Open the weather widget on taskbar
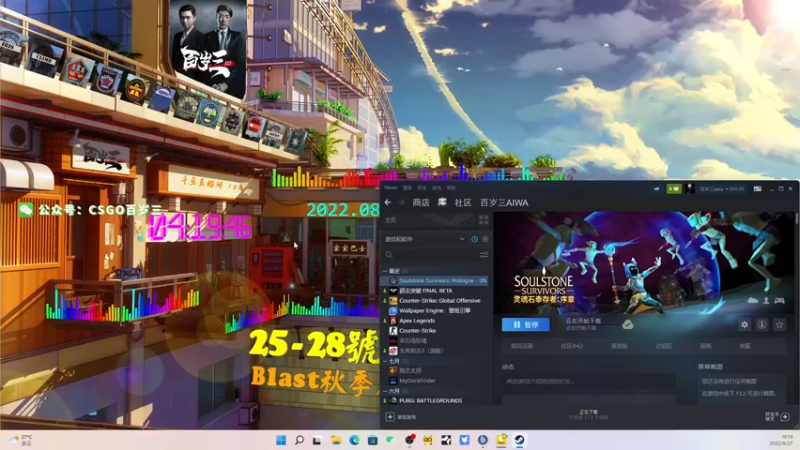 [x=20, y=440]
